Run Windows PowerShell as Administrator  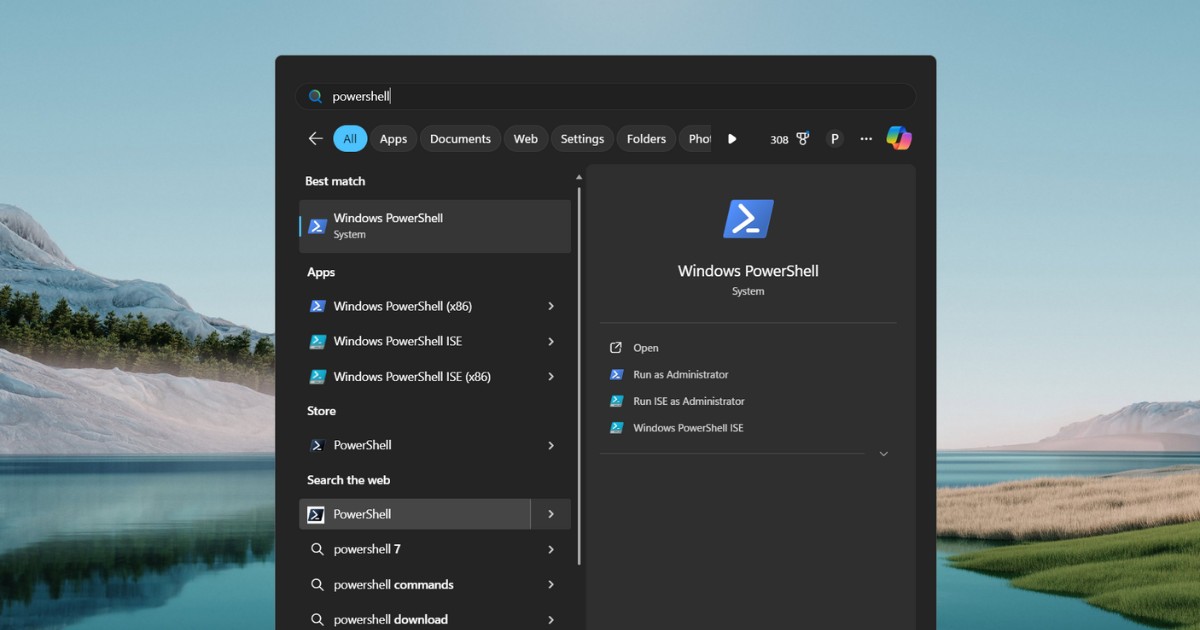coord(680,375)
